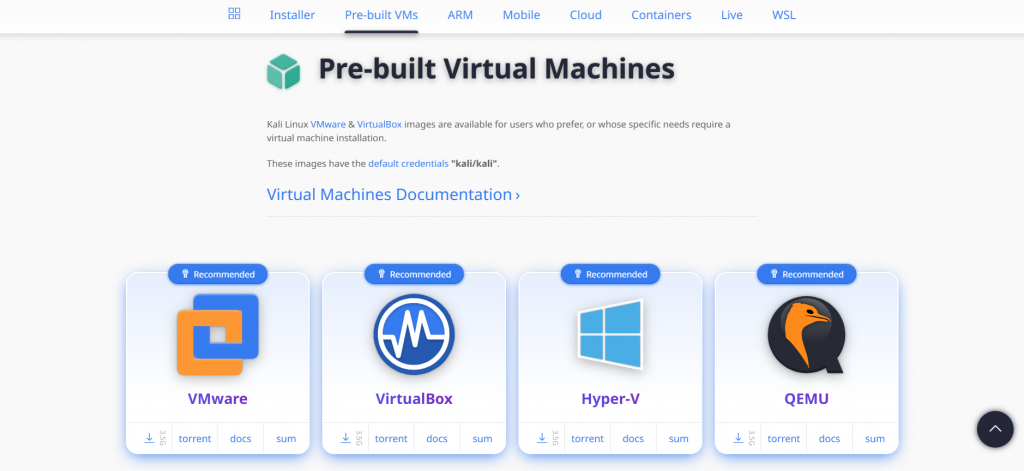Click the Hyper-V Windows logo

point(611,334)
